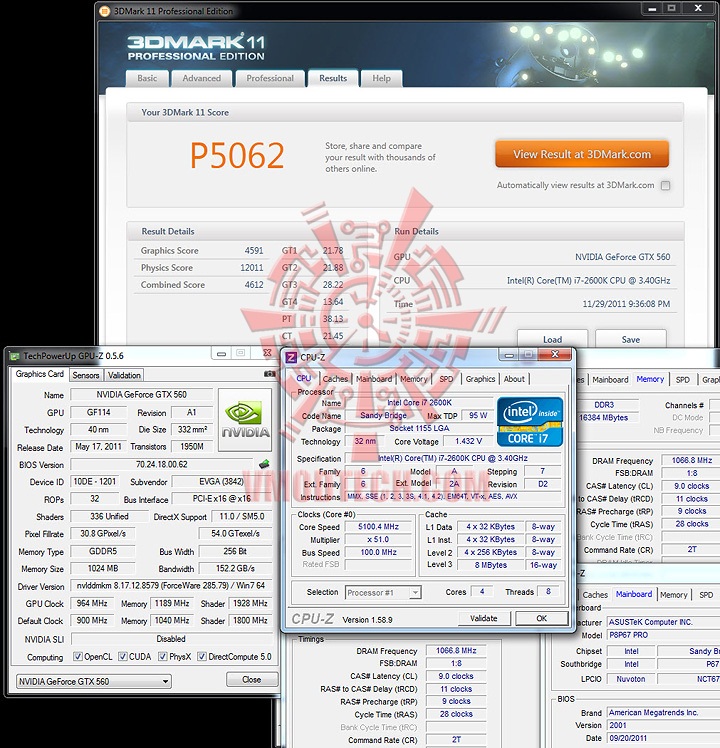Click the Driver Version field in GPU-Z
Screen dimensions: 720x748
coord(171,585)
